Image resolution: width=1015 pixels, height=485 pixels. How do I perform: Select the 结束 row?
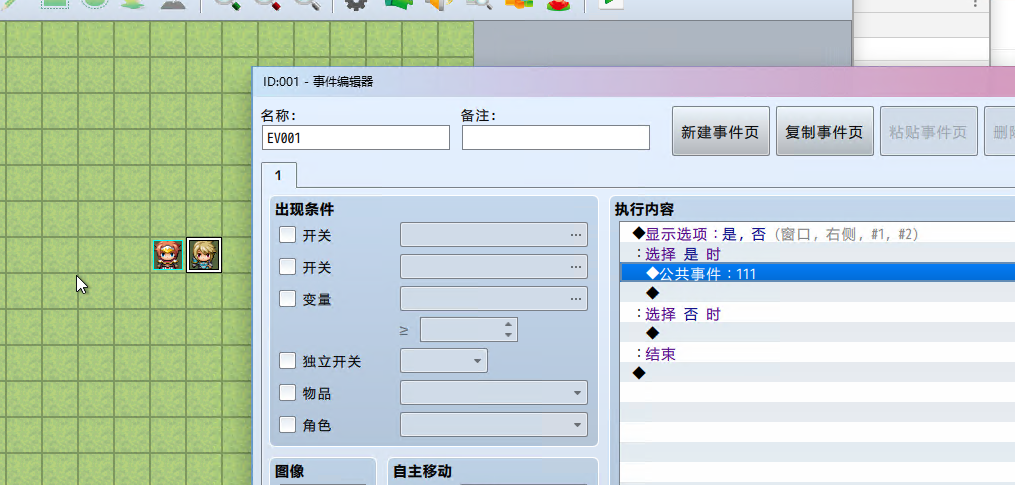click(x=817, y=354)
